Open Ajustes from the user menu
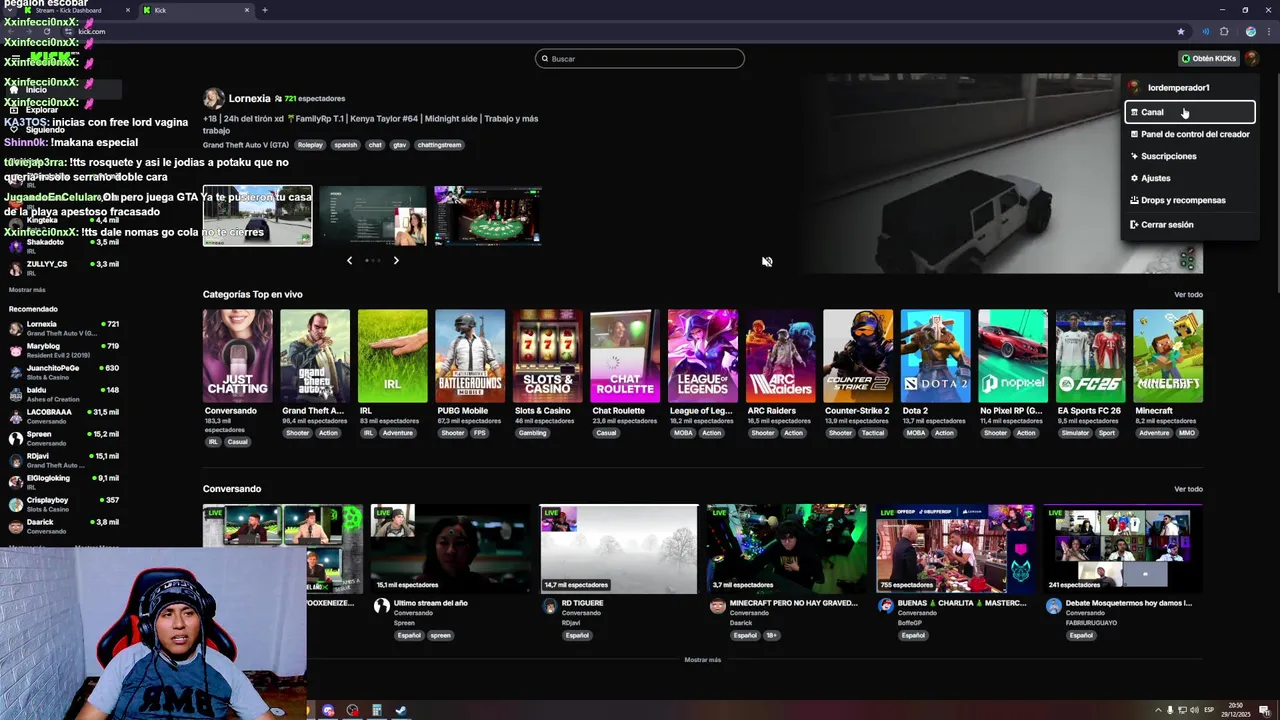This screenshot has width=1280, height=720. pos(1190,178)
